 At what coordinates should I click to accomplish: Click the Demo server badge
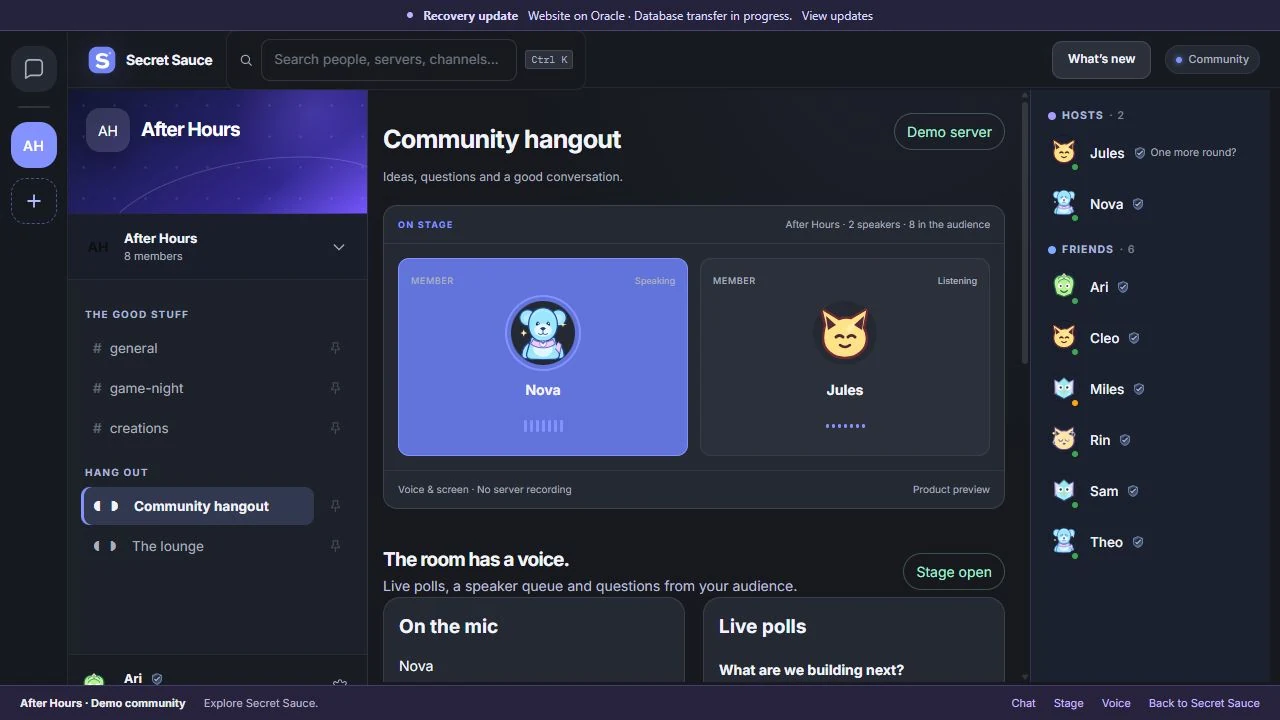coord(949,132)
